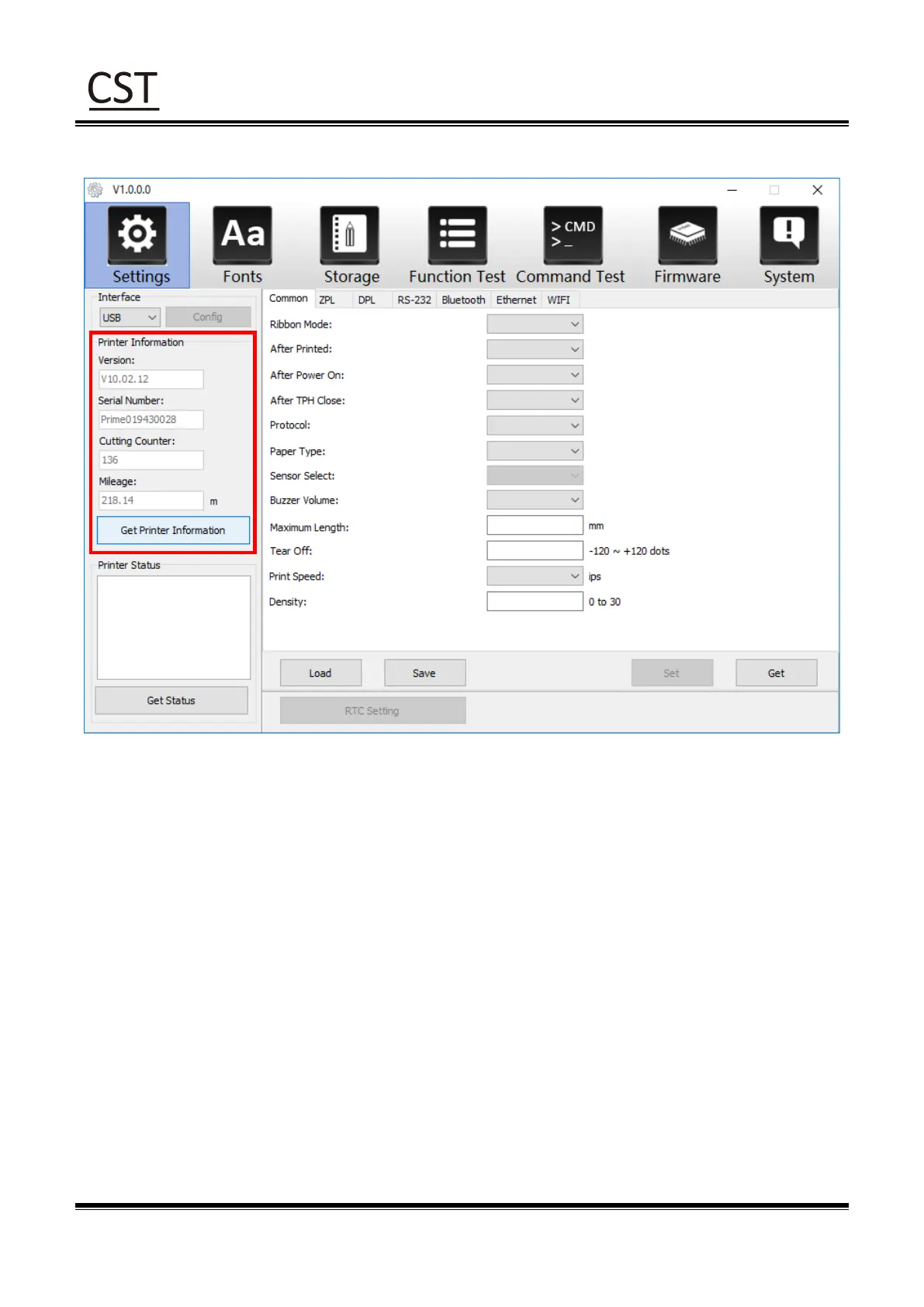Viewport: 924px width, 1307px height.
Task: Click the Get button
Action: (777, 673)
